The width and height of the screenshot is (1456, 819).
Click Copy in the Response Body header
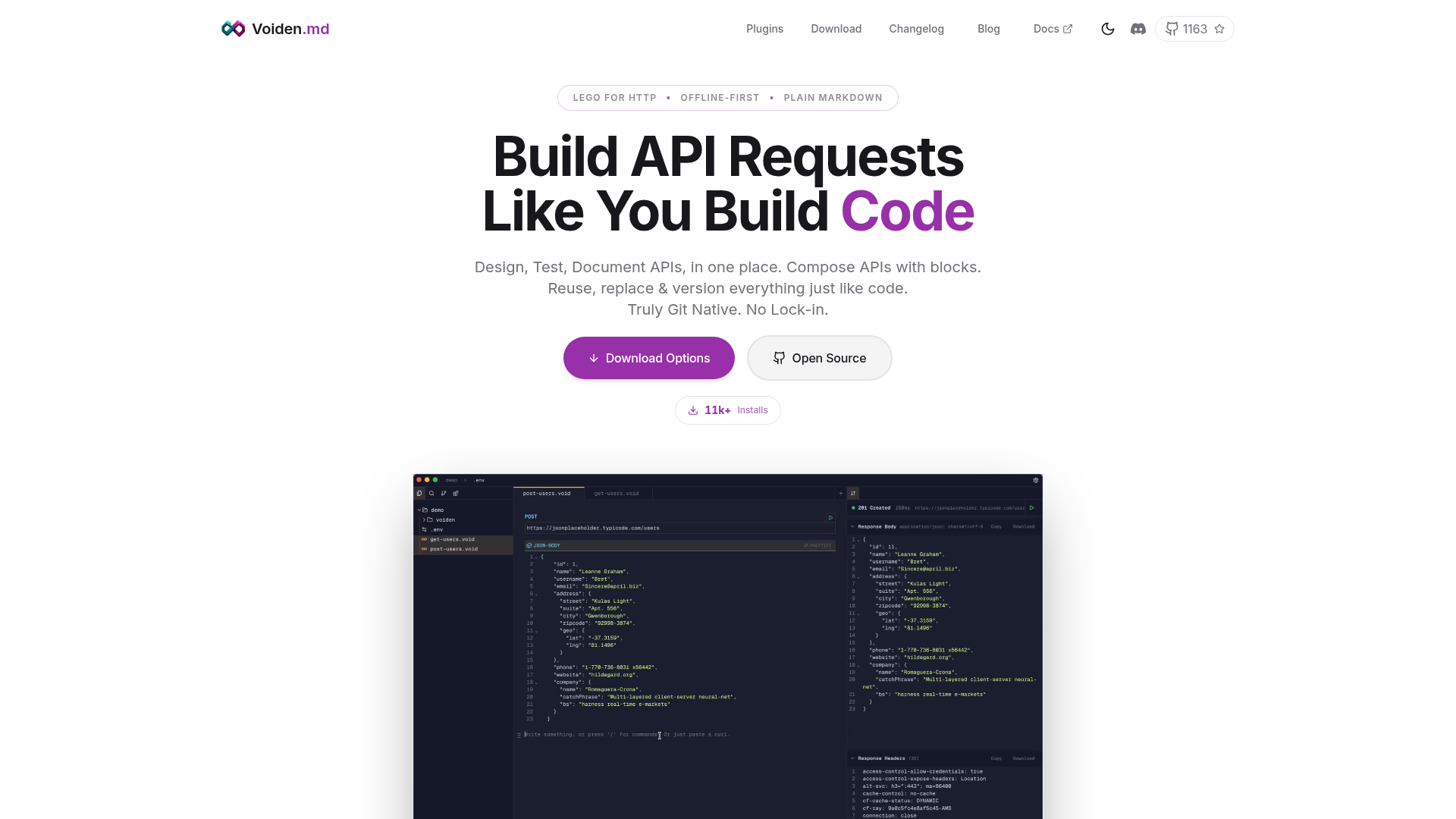click(x=996, y=526)
